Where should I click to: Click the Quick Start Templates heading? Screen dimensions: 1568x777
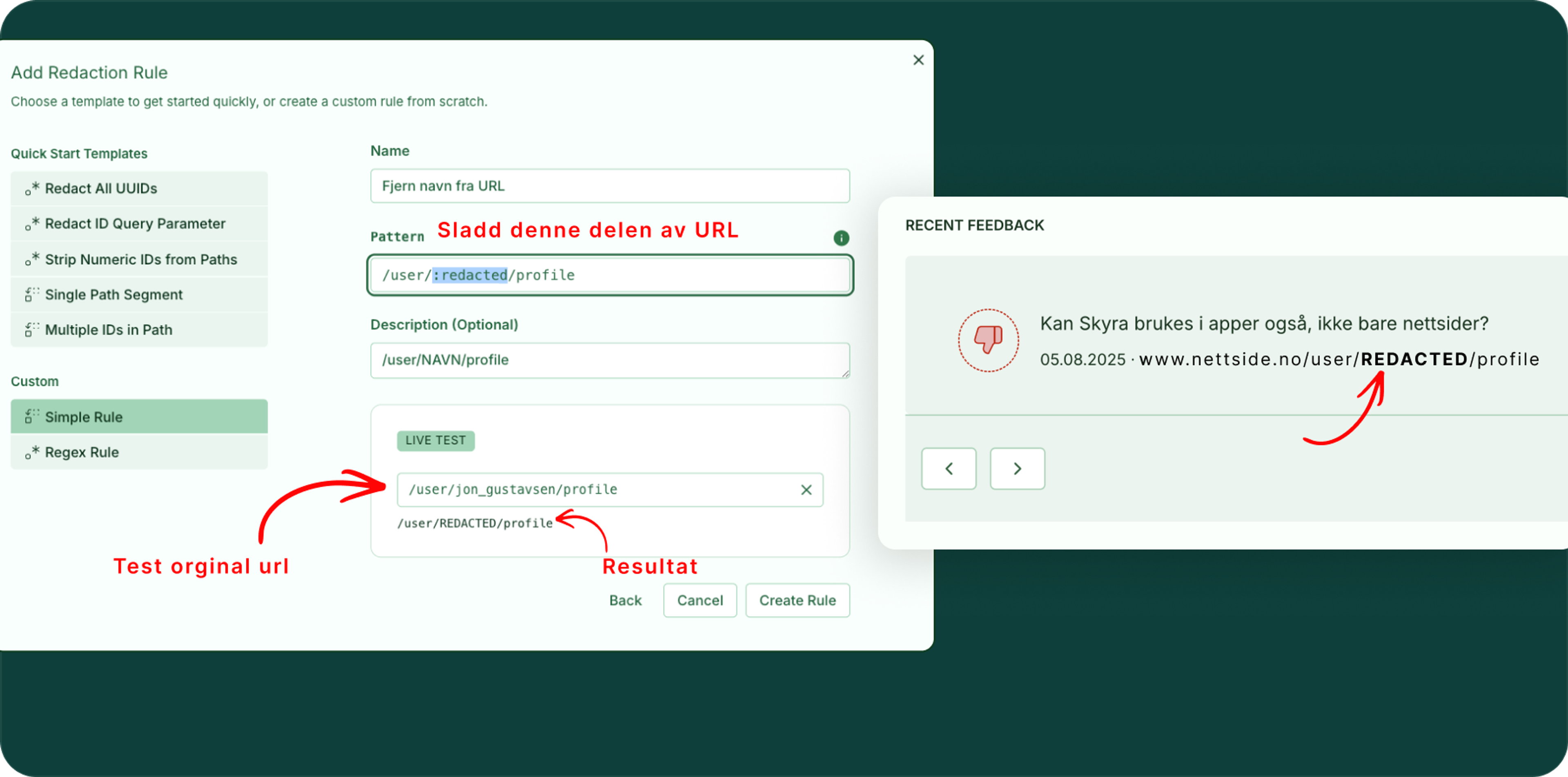(x=79, y=154)
